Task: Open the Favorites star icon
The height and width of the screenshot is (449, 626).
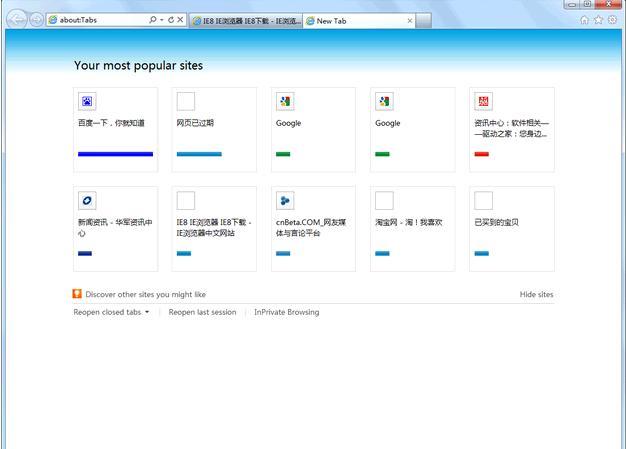Action: [598, 20]
